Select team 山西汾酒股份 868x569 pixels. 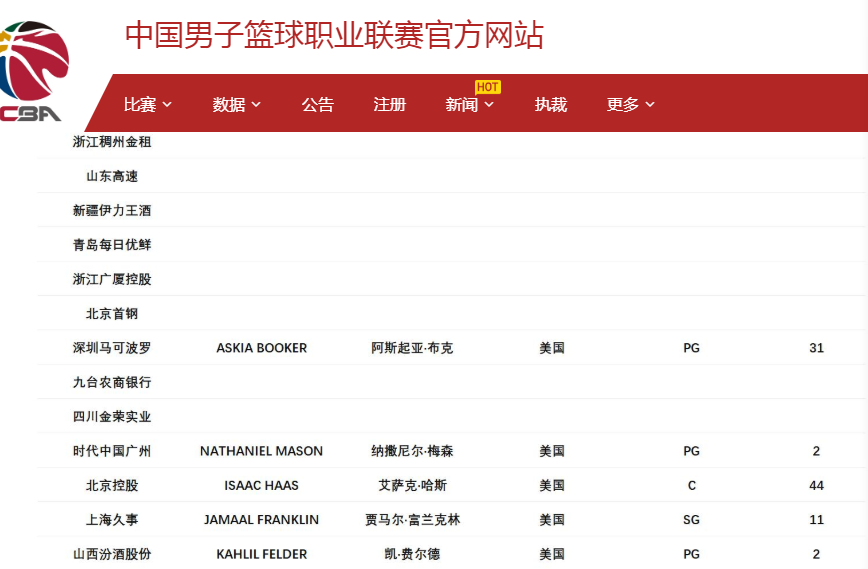[112, 554]
